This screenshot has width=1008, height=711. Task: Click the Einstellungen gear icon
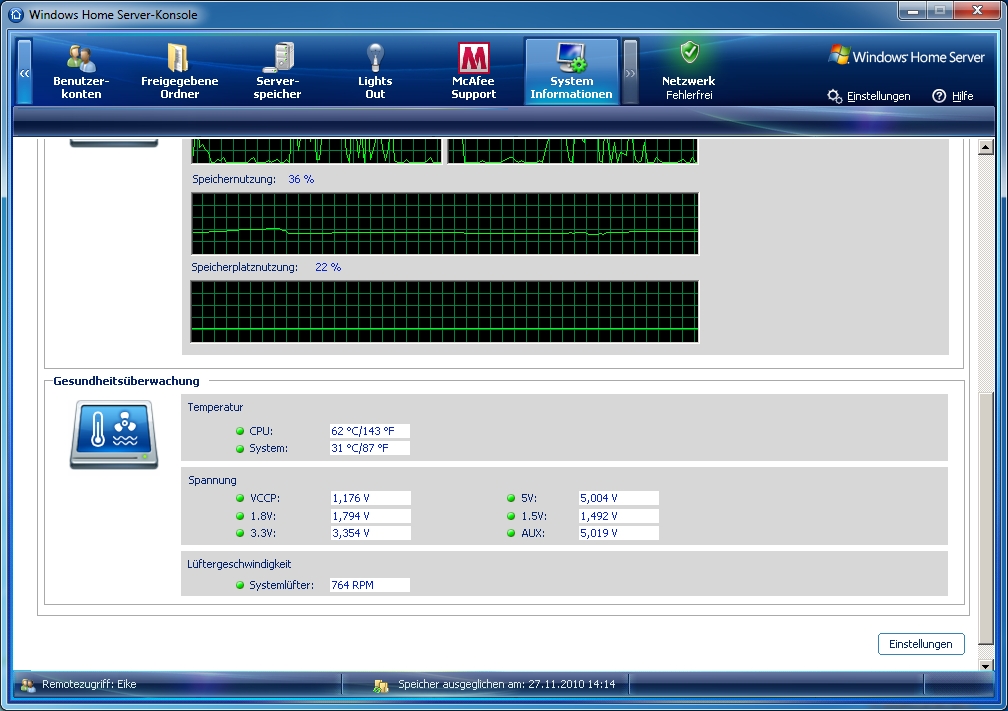click(834, 96)
